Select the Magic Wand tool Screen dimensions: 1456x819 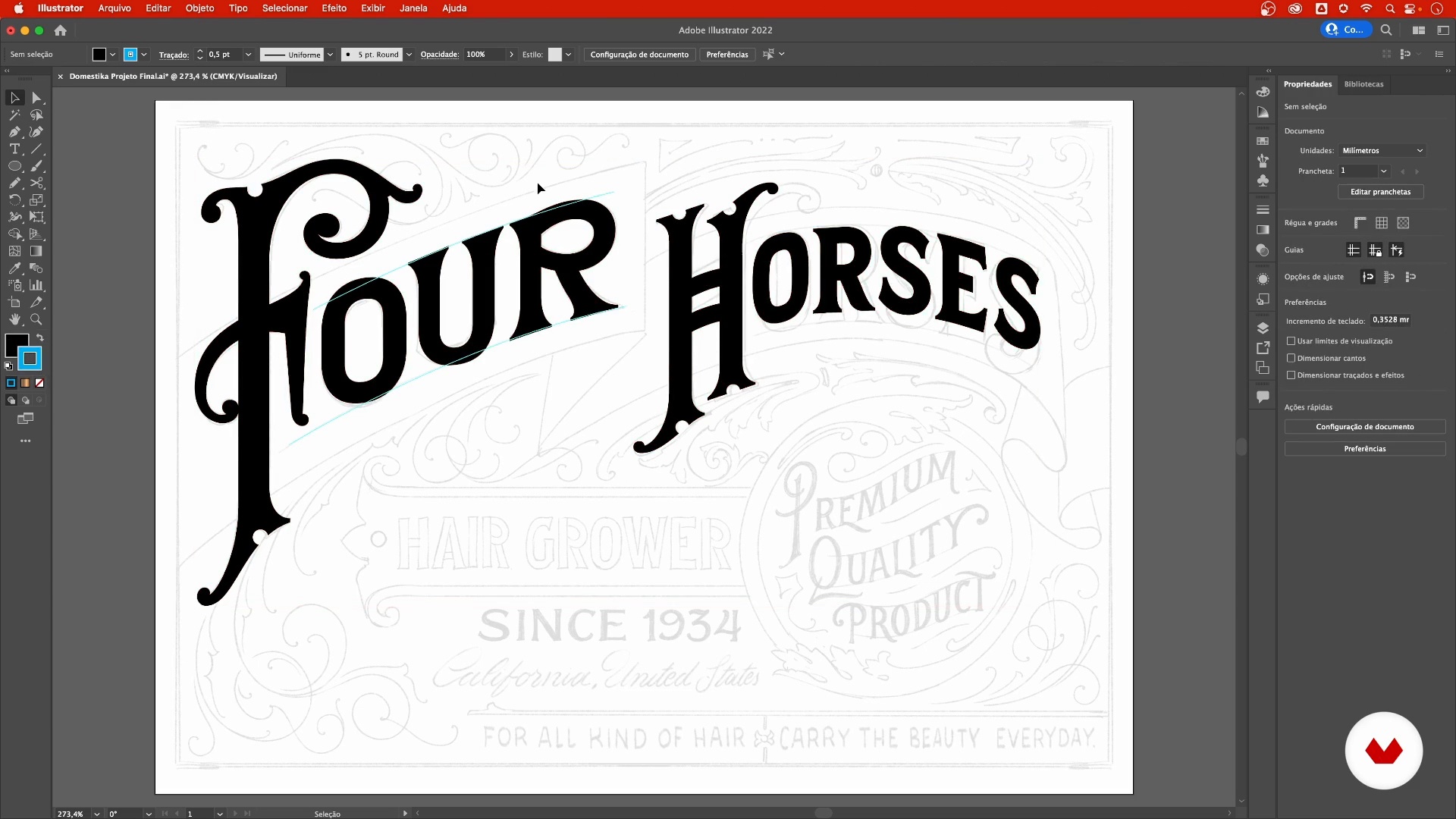point(14,115)
